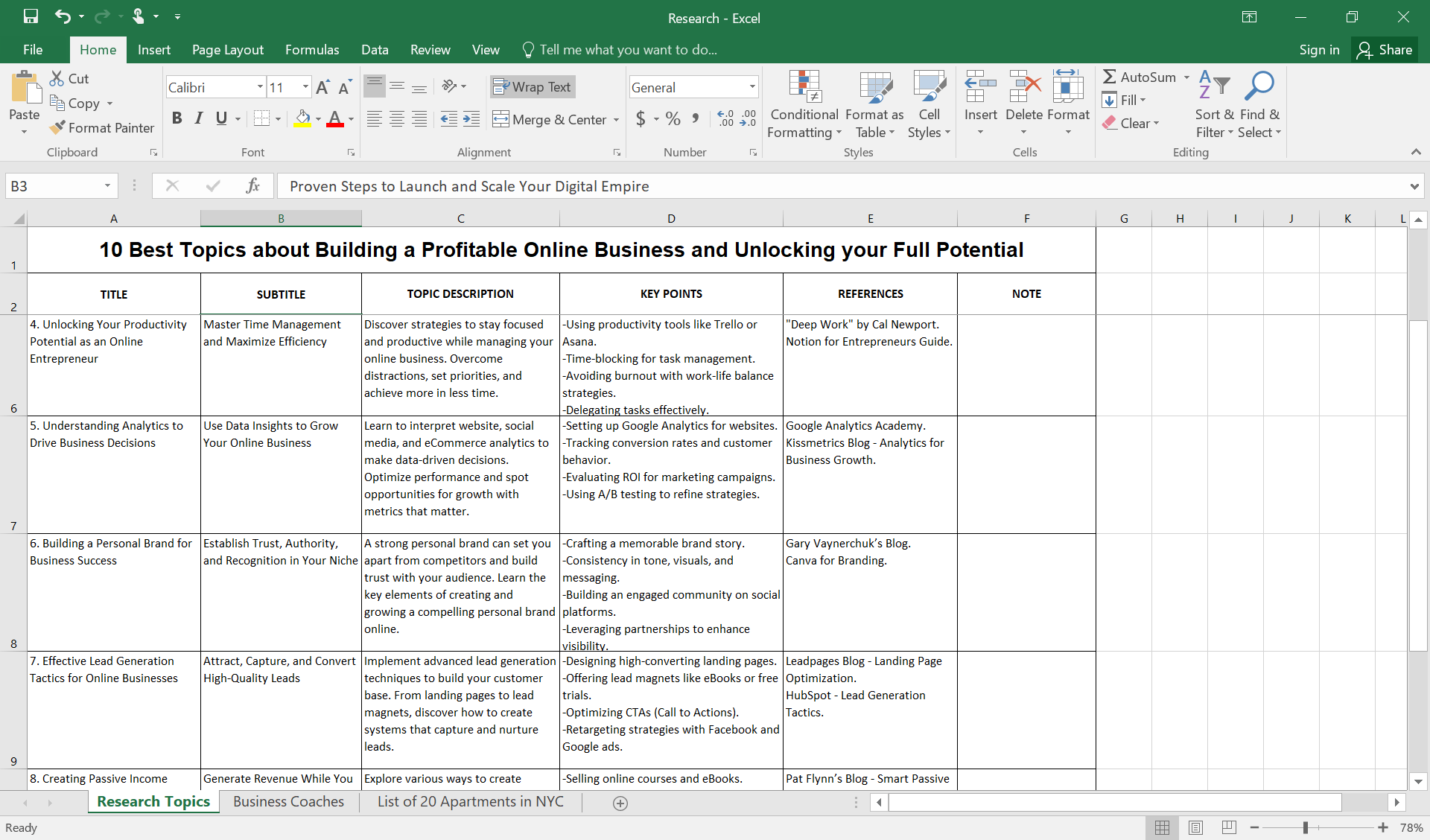Toggle Bottom Align vertical alignment
This screenshot has width=1430, height=840.
(x=419, y=86)
